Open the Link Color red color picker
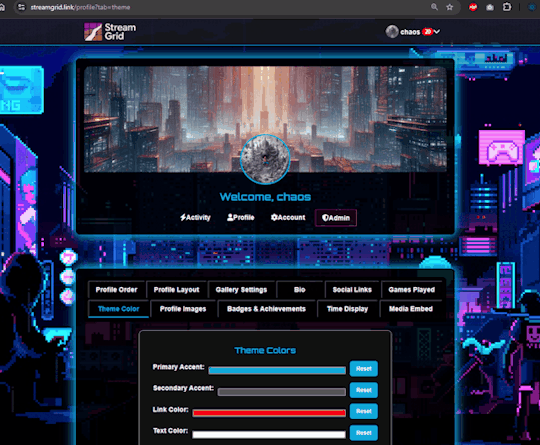Image resolution: width=540 pixels, height=445 pixels. click(269, 413)
